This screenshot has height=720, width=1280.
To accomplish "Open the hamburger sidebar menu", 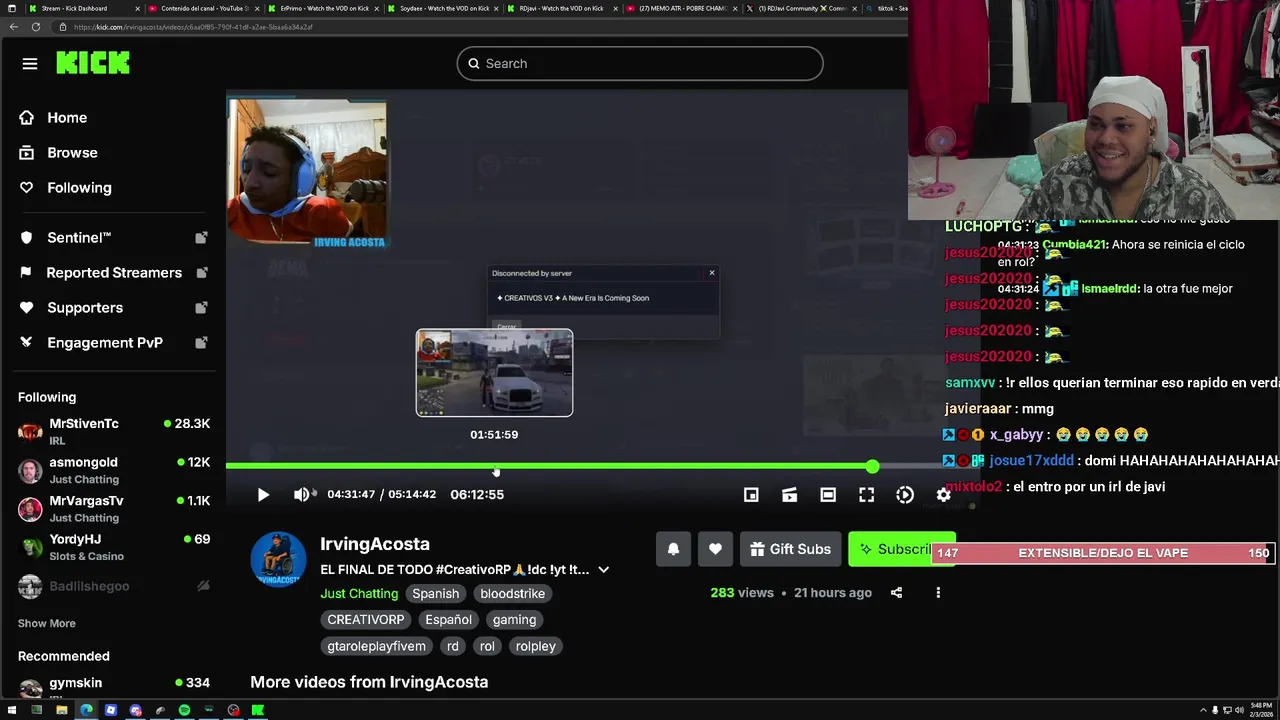I will click(30, 64).
